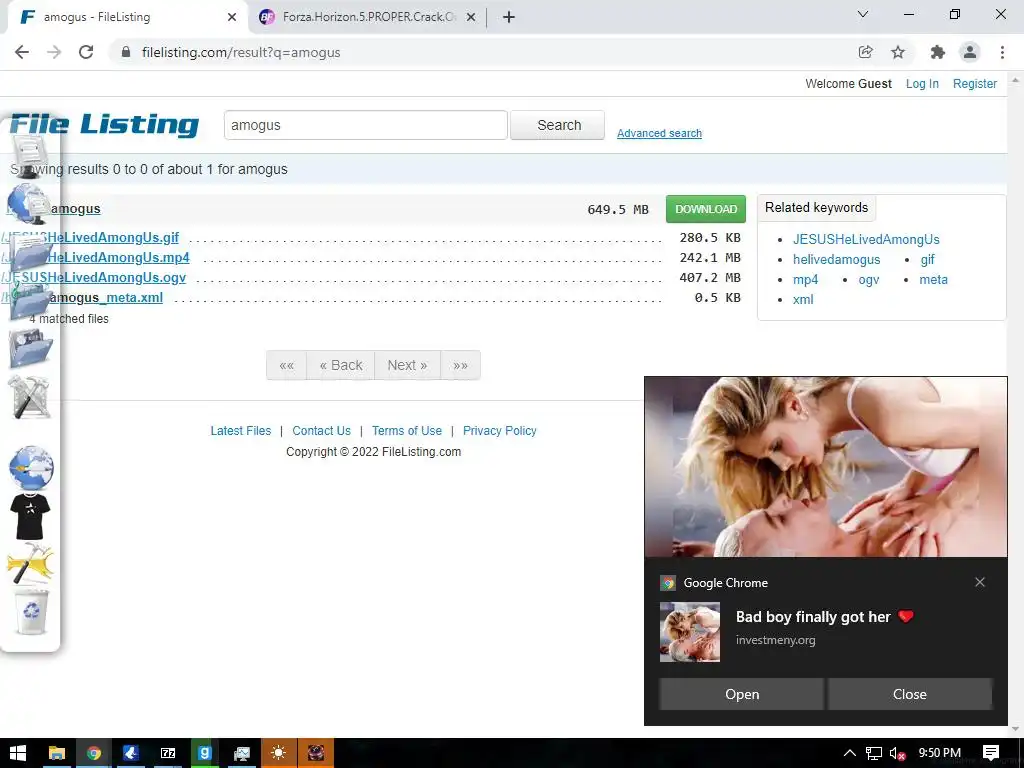Click the xml related keyword
The width and height of the screenshot is (1024, 768).
[x=803, y=300]
